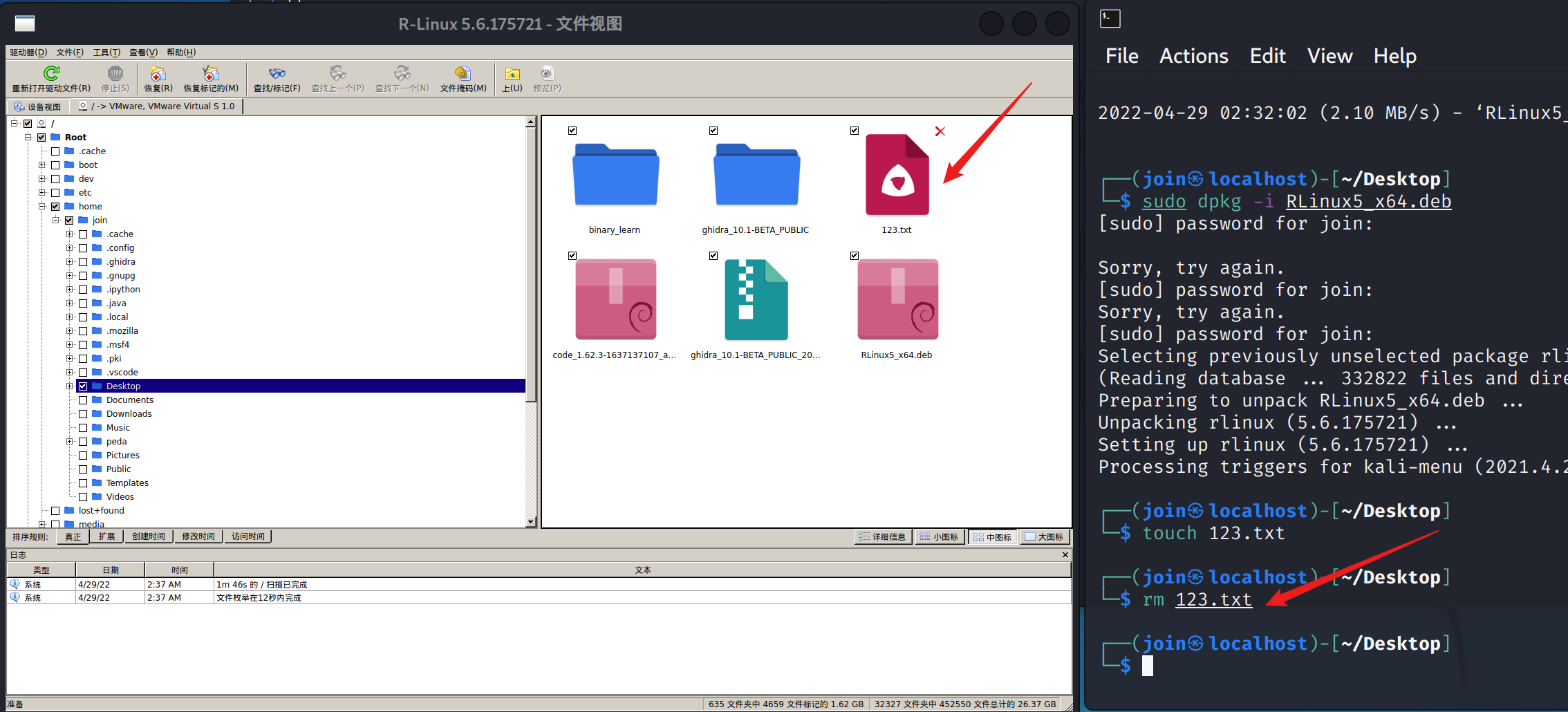This screenshot has height=712, width=1568.
Task: Select the deleted 123.txt file icon
Action: tap(897, 176)
